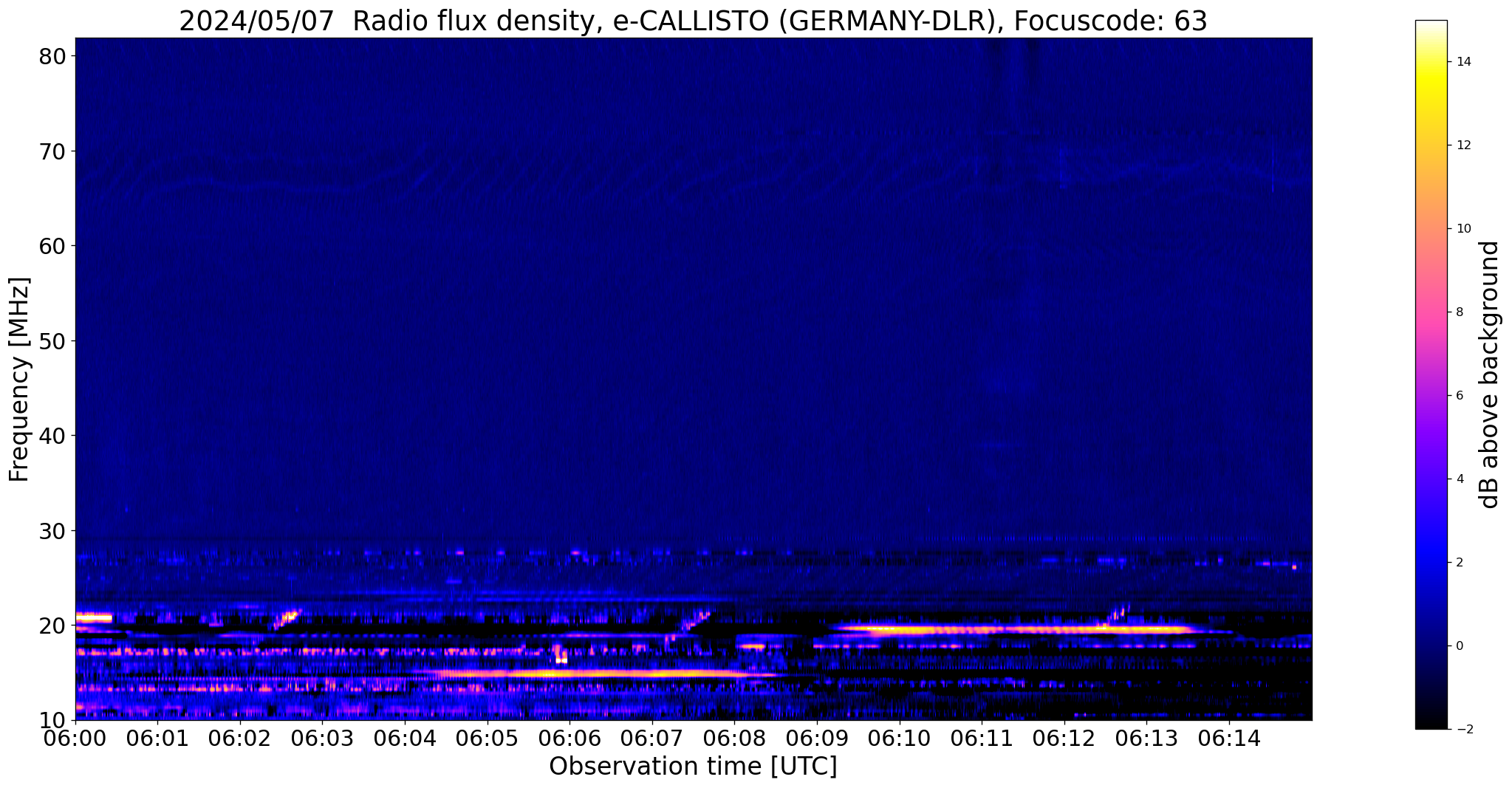This screenshot has height=788, width=1512.
Task: Click the 06:05 time tick label
Action: [487, 739]
